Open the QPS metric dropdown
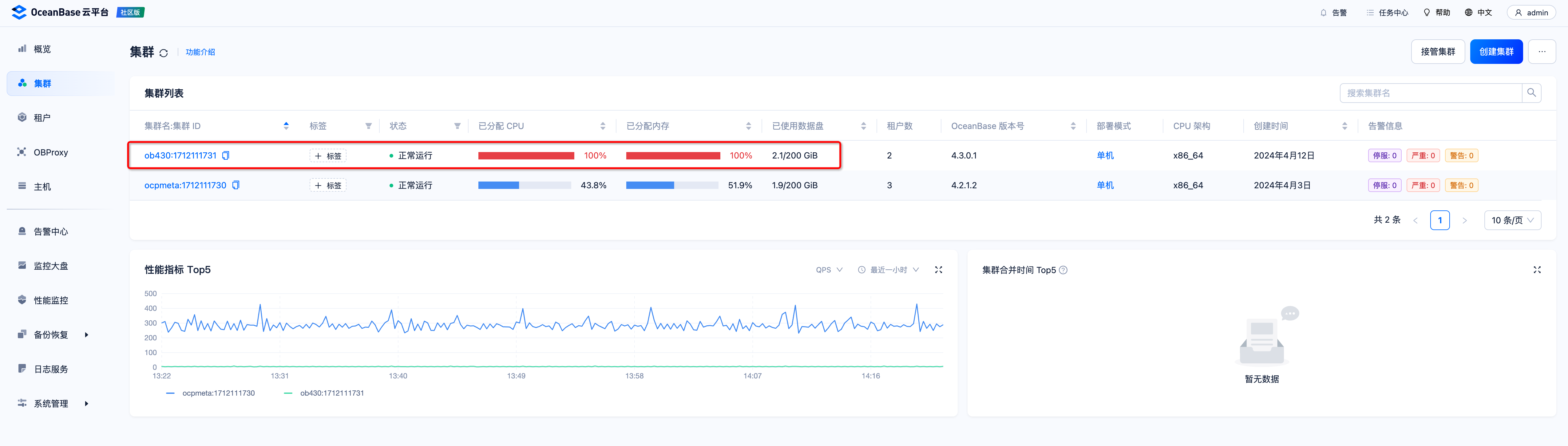 click(829, 270)
